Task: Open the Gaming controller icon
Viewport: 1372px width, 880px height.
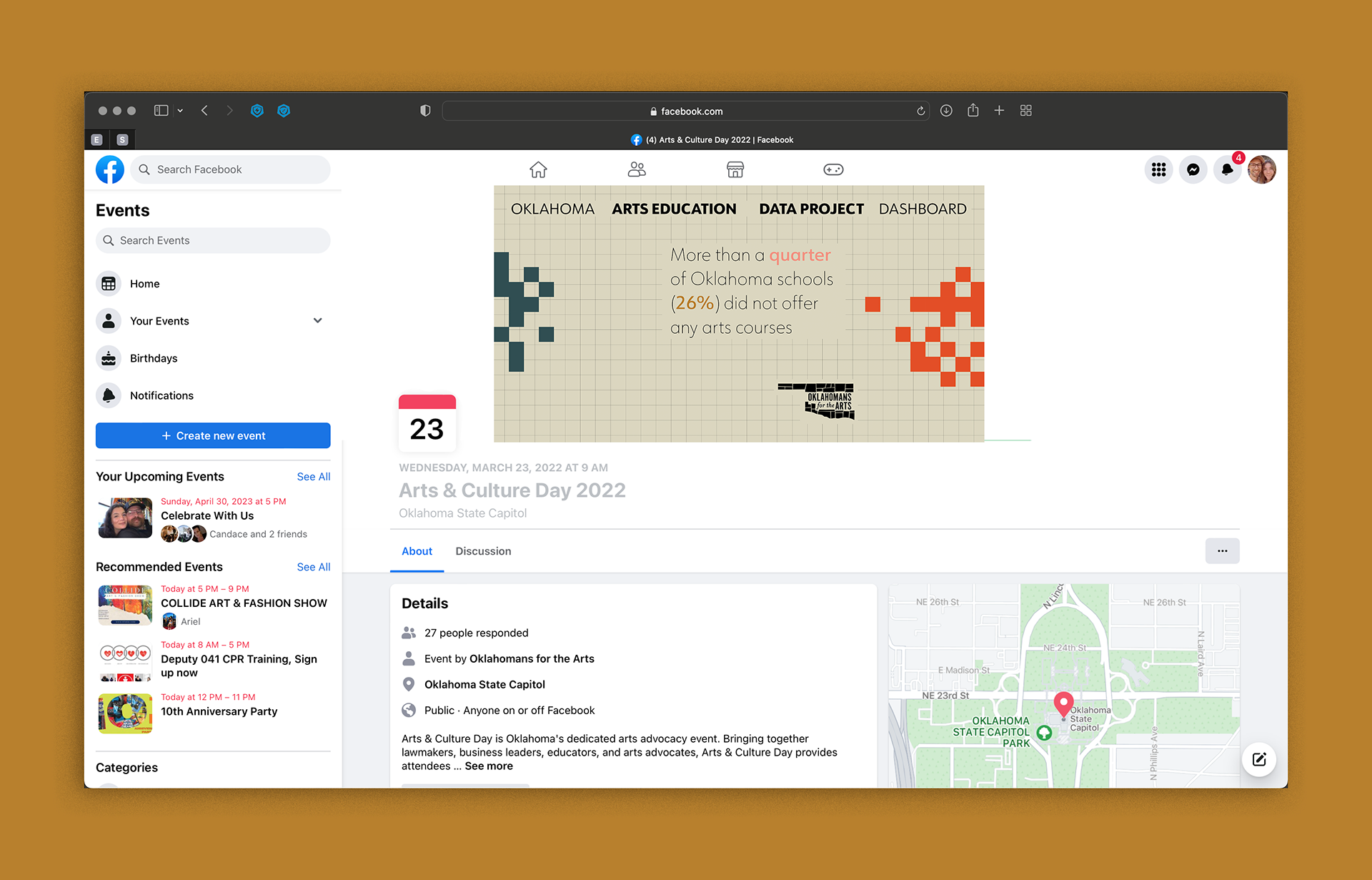Action: [833, 169]
